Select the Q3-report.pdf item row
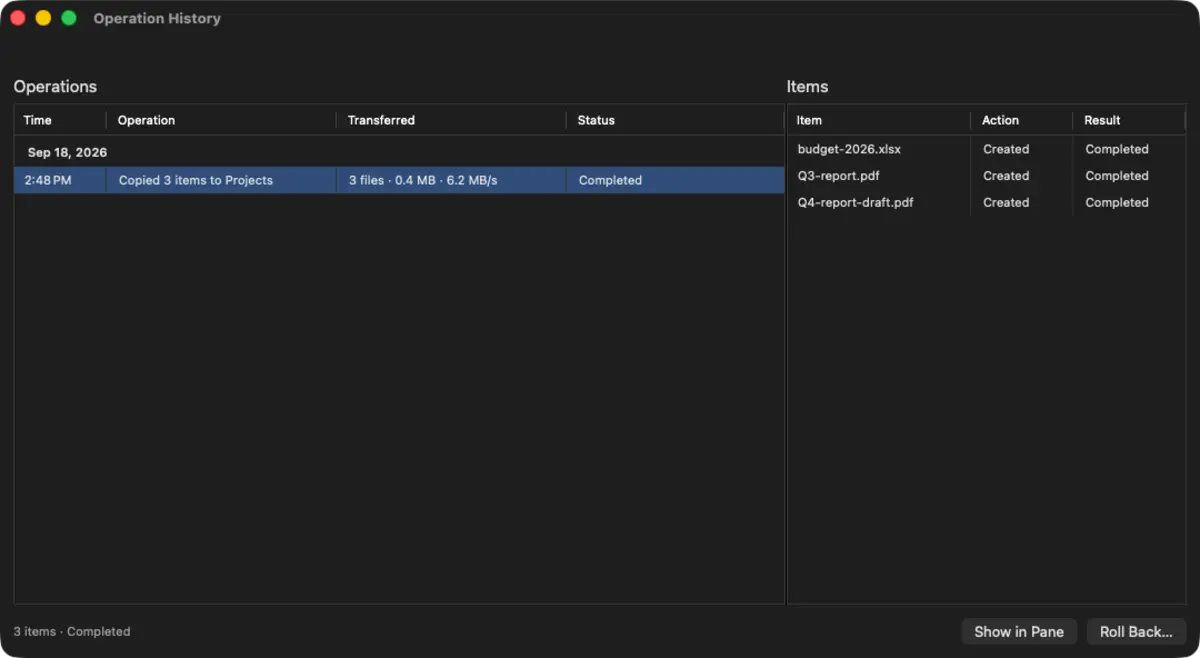This screenshot has height=658, width=1200. tap(986, 176)
